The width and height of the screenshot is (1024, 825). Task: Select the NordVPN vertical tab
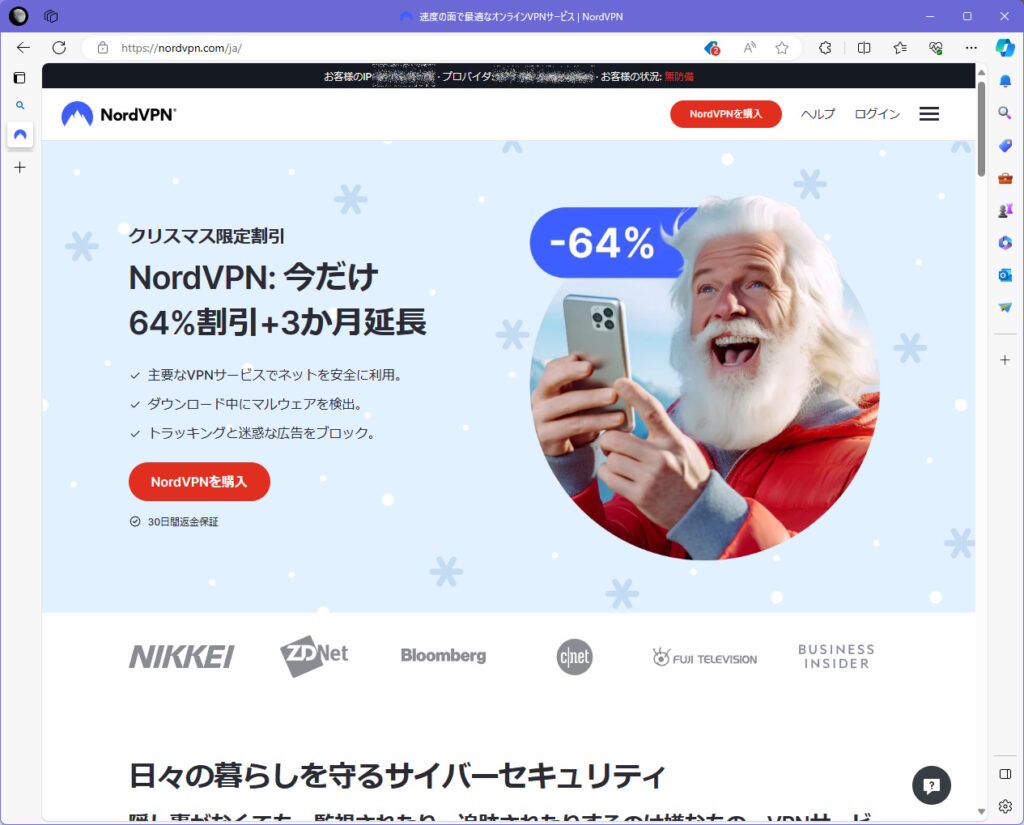coord(20,135)
